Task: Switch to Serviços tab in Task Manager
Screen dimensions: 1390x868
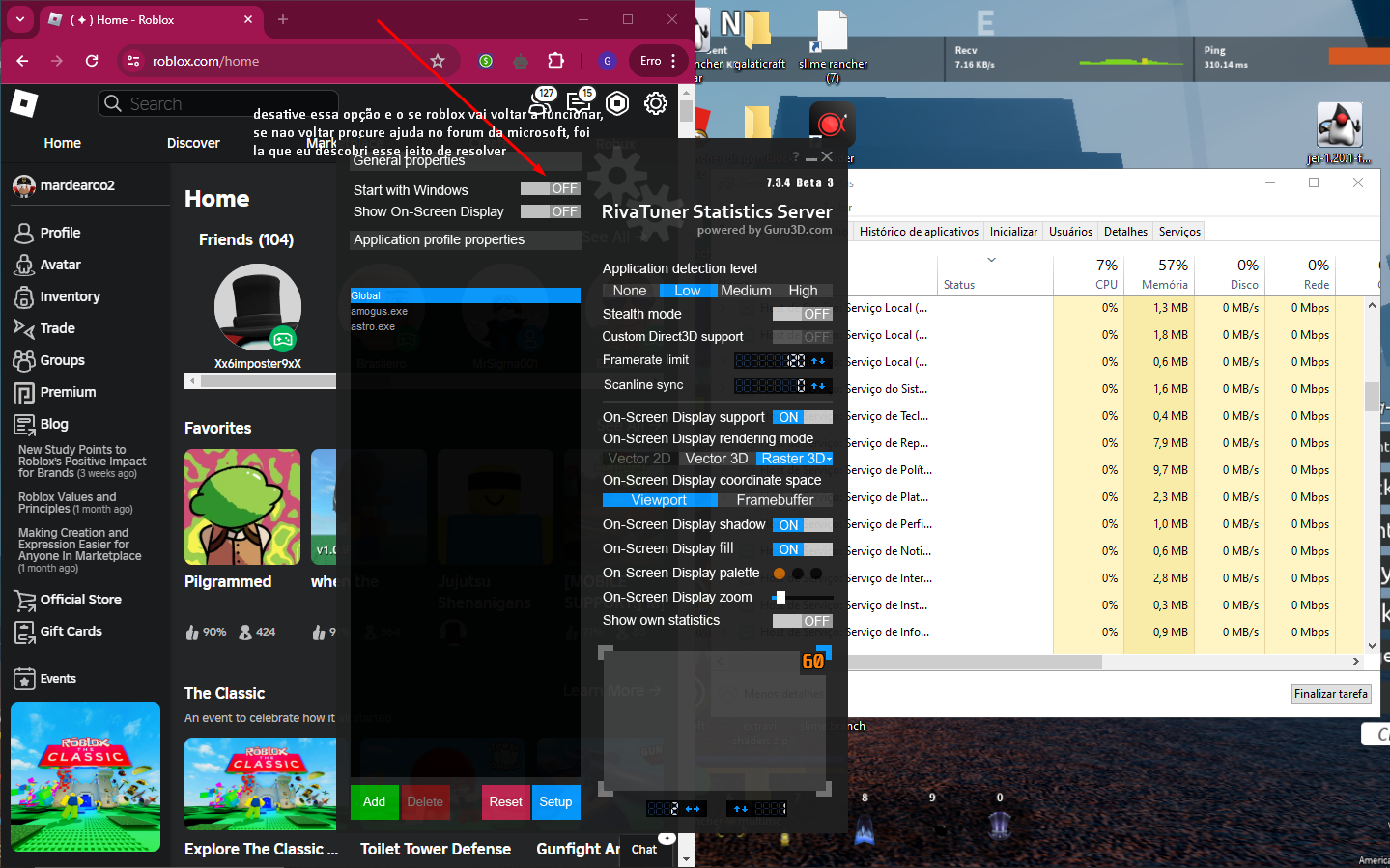Action: [1179, 232]
